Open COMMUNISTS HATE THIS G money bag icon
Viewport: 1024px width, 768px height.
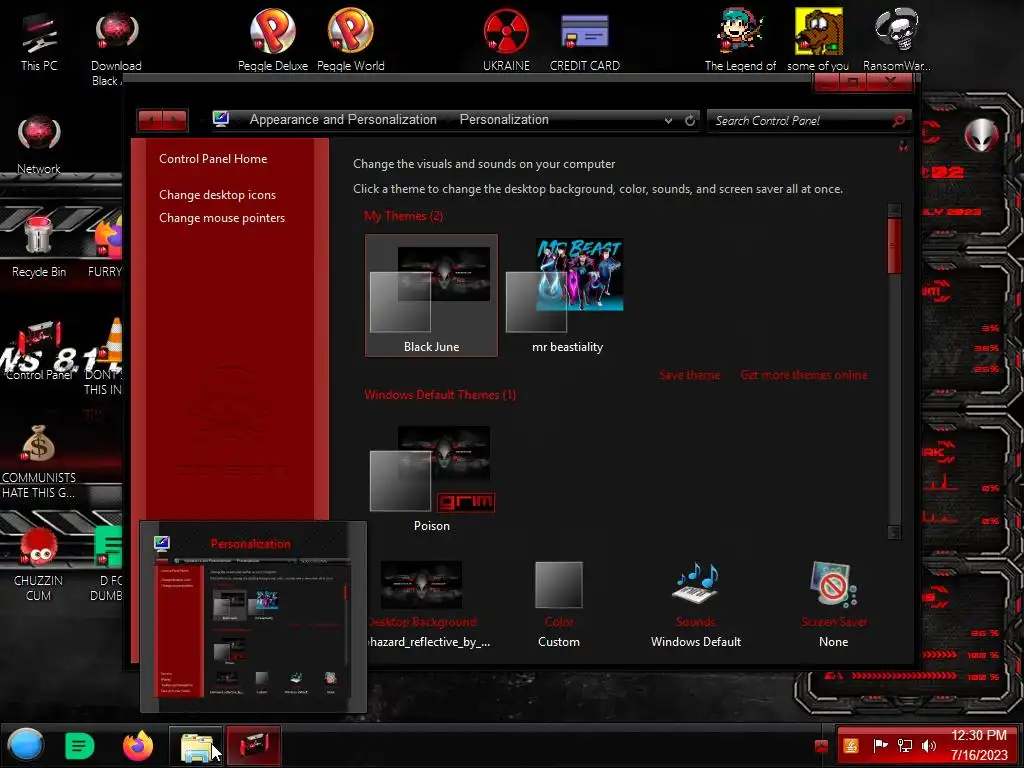pos(39,461)
